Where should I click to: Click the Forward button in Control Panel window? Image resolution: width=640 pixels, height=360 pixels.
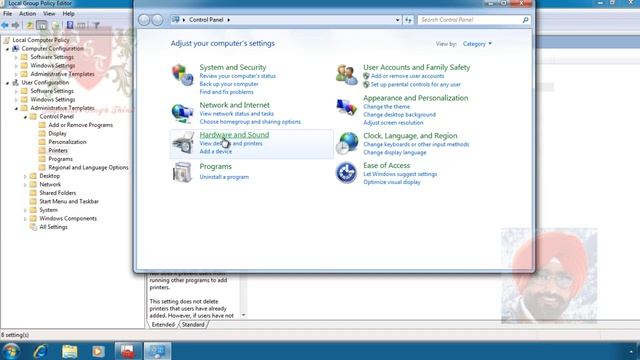(157, 20)
